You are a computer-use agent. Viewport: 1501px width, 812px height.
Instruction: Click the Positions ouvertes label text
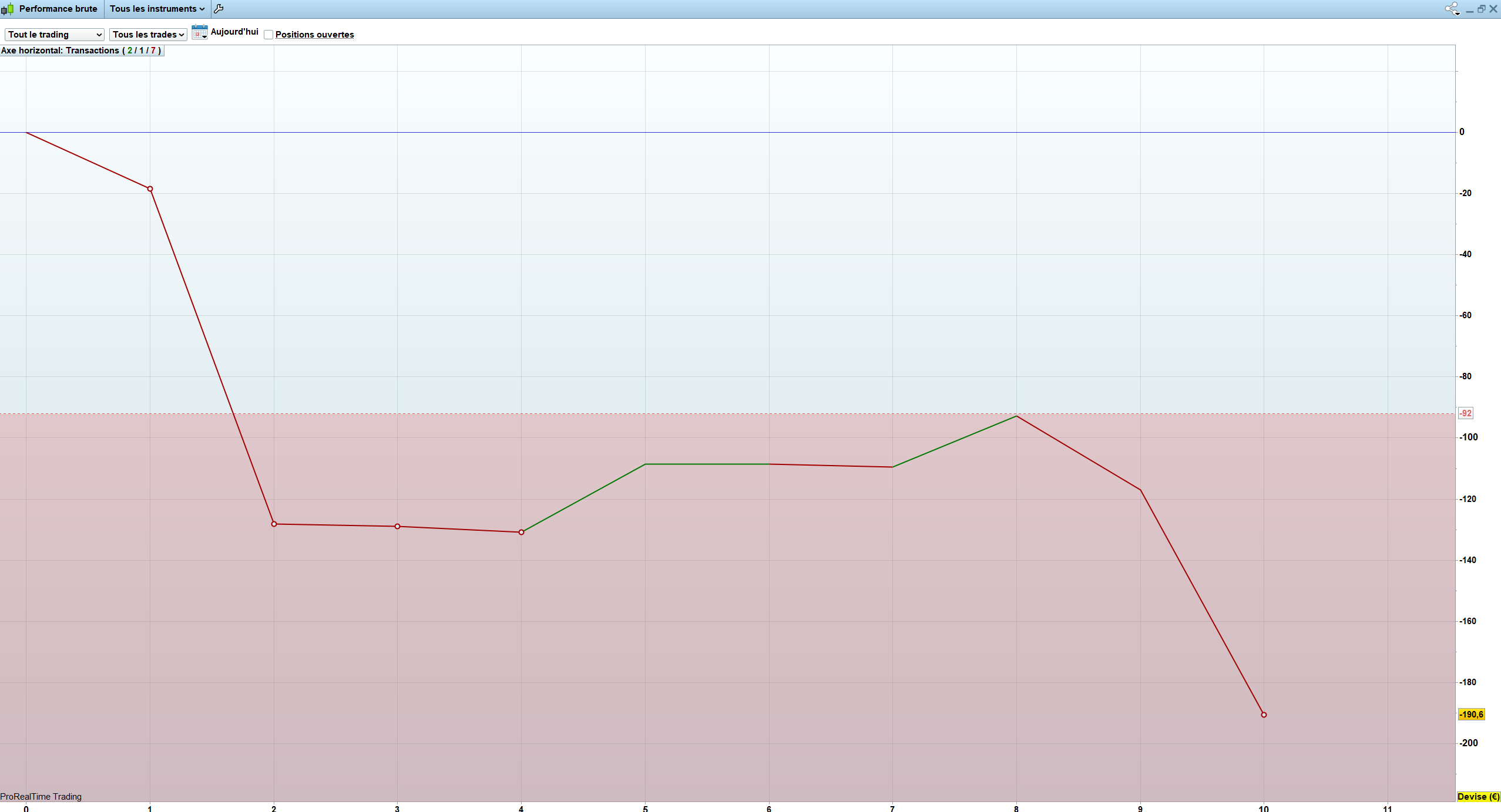point(314,35)
